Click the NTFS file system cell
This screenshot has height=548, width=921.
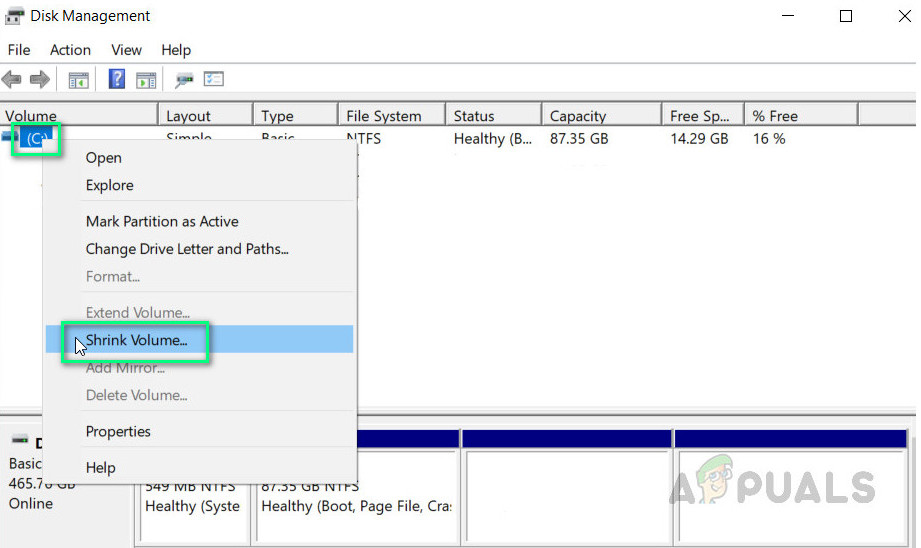click(x=364, y=139)
